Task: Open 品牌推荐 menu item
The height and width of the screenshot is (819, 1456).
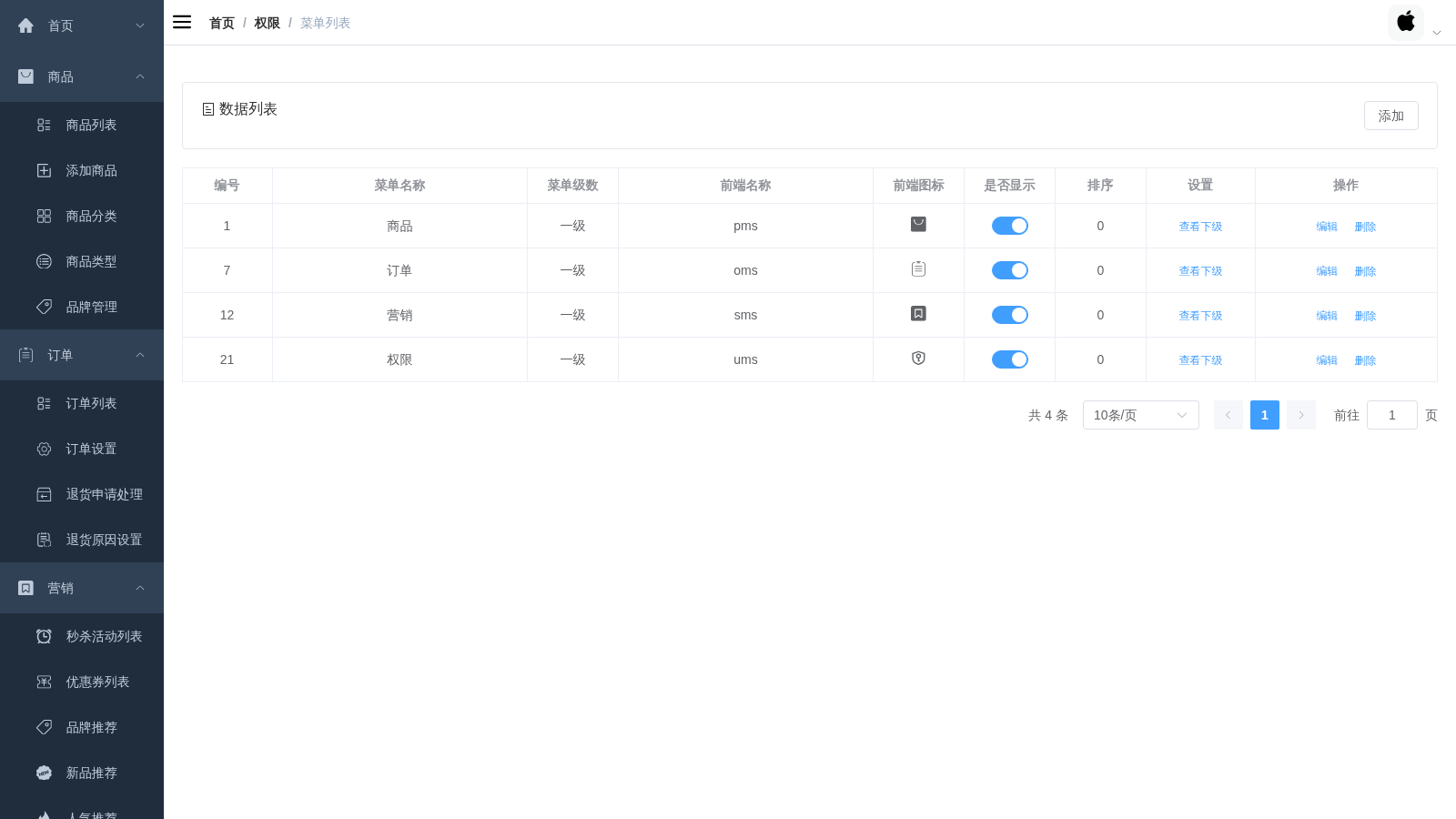Action: [x=82, y=727]
